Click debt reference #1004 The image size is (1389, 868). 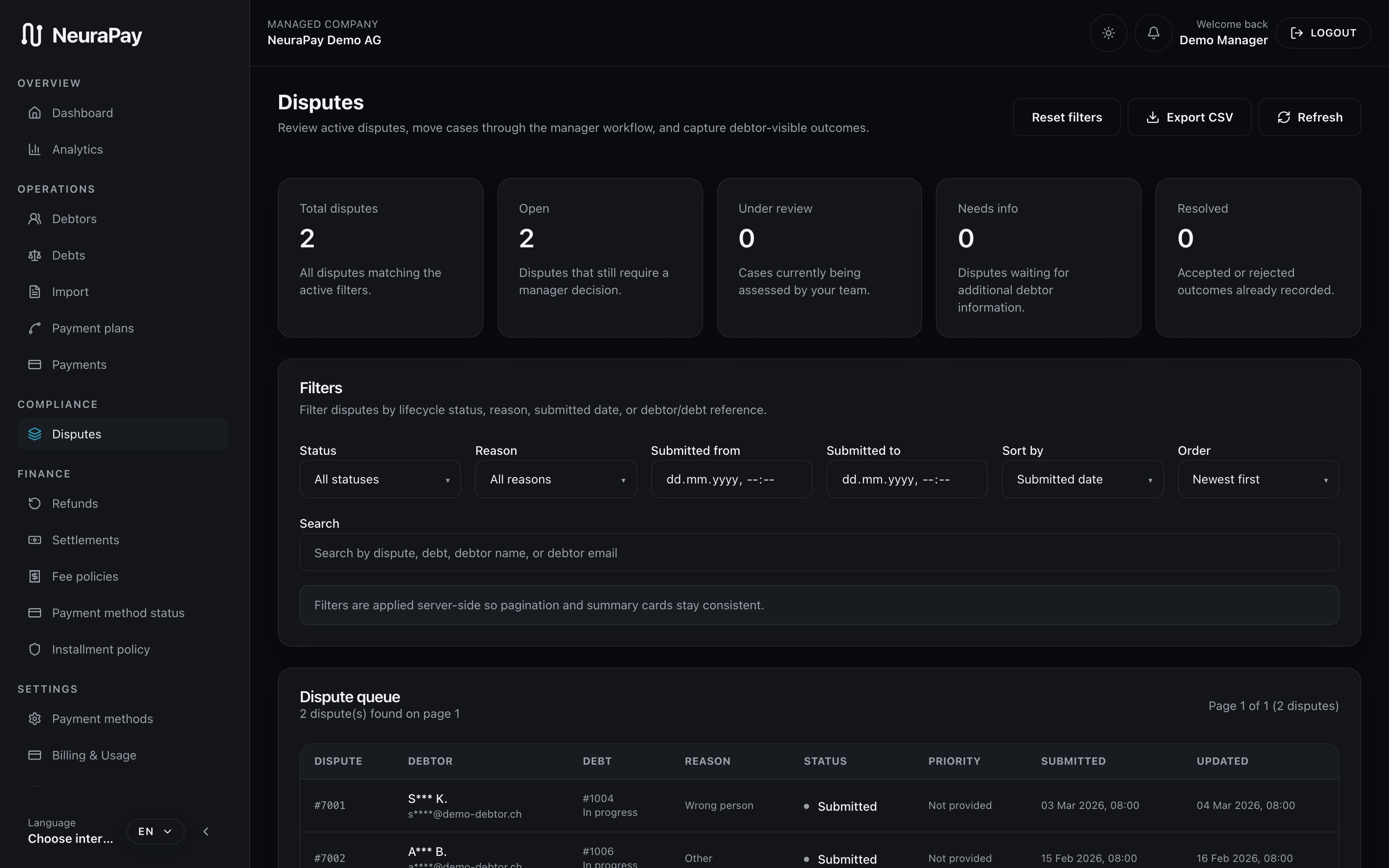pos(598,799)
